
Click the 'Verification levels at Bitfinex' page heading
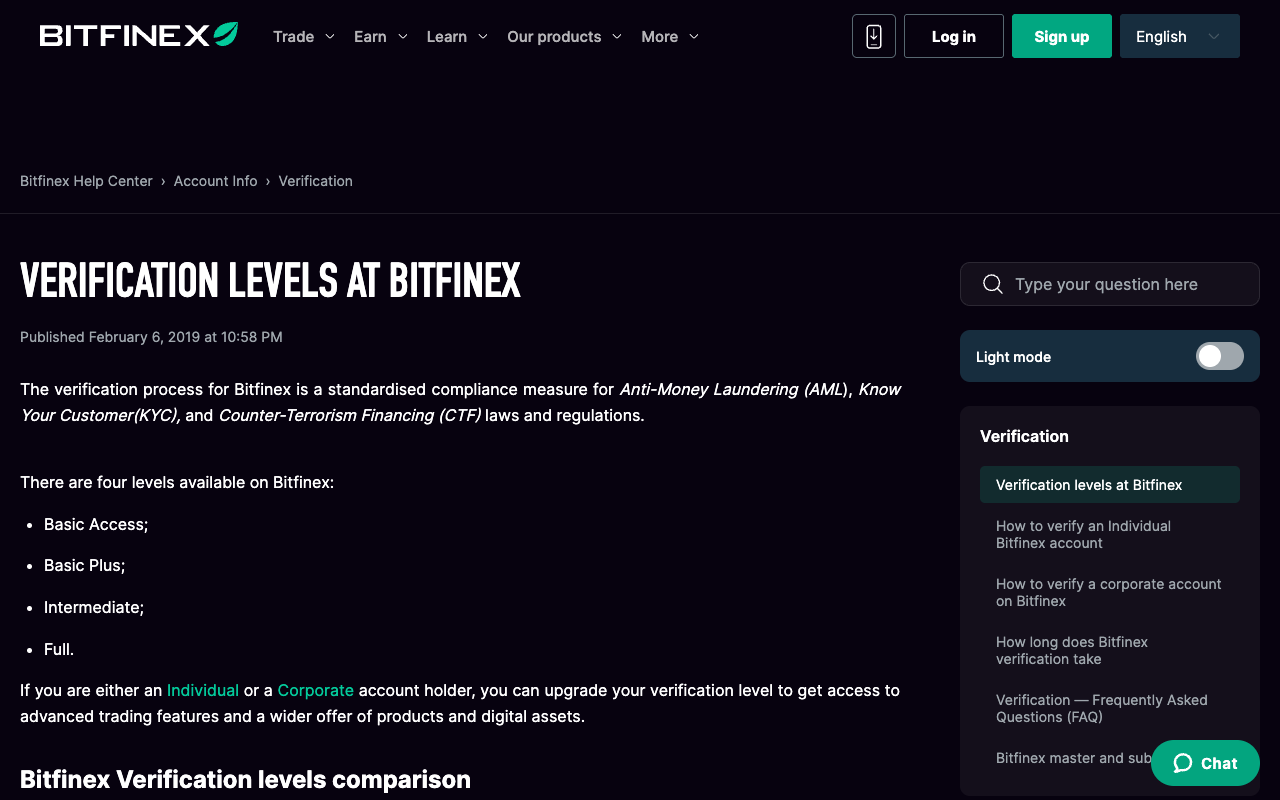270,281
